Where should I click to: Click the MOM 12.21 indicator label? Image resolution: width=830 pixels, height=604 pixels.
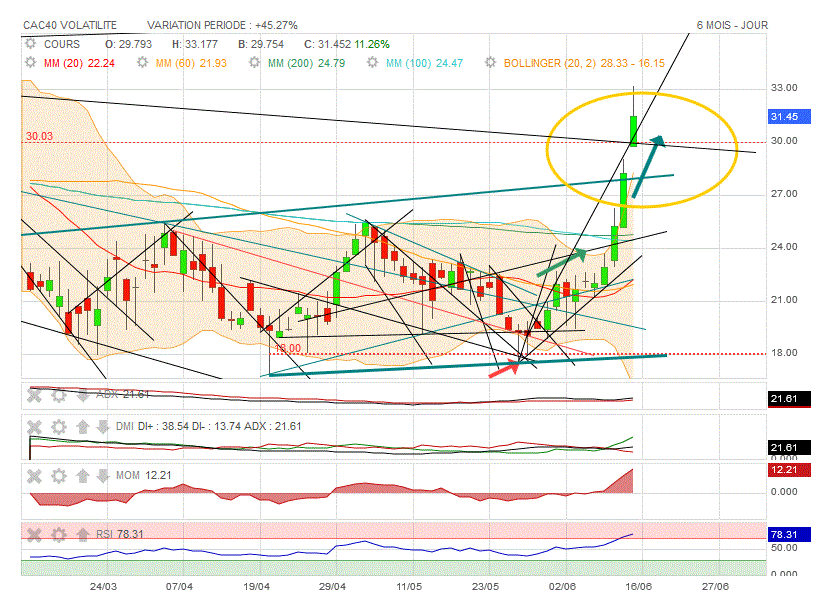[x=143, y=475]
